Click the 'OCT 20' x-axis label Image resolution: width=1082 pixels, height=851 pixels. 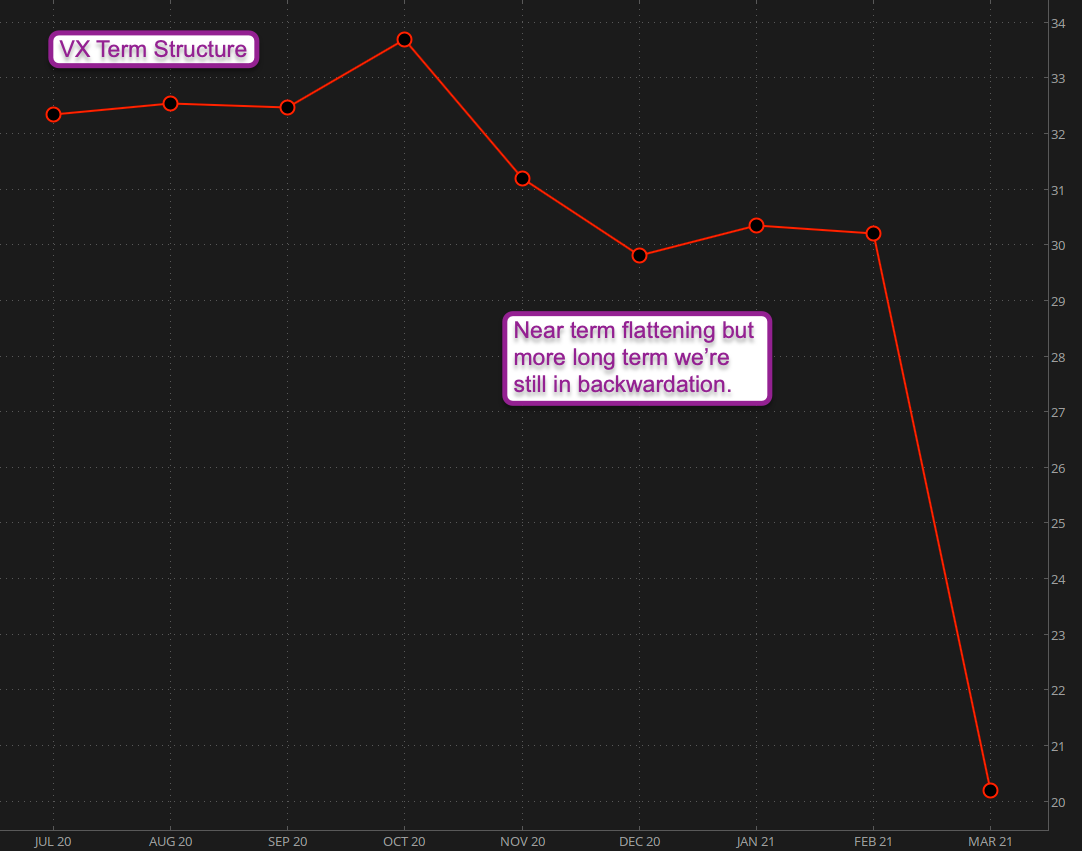tap(404, 841)
